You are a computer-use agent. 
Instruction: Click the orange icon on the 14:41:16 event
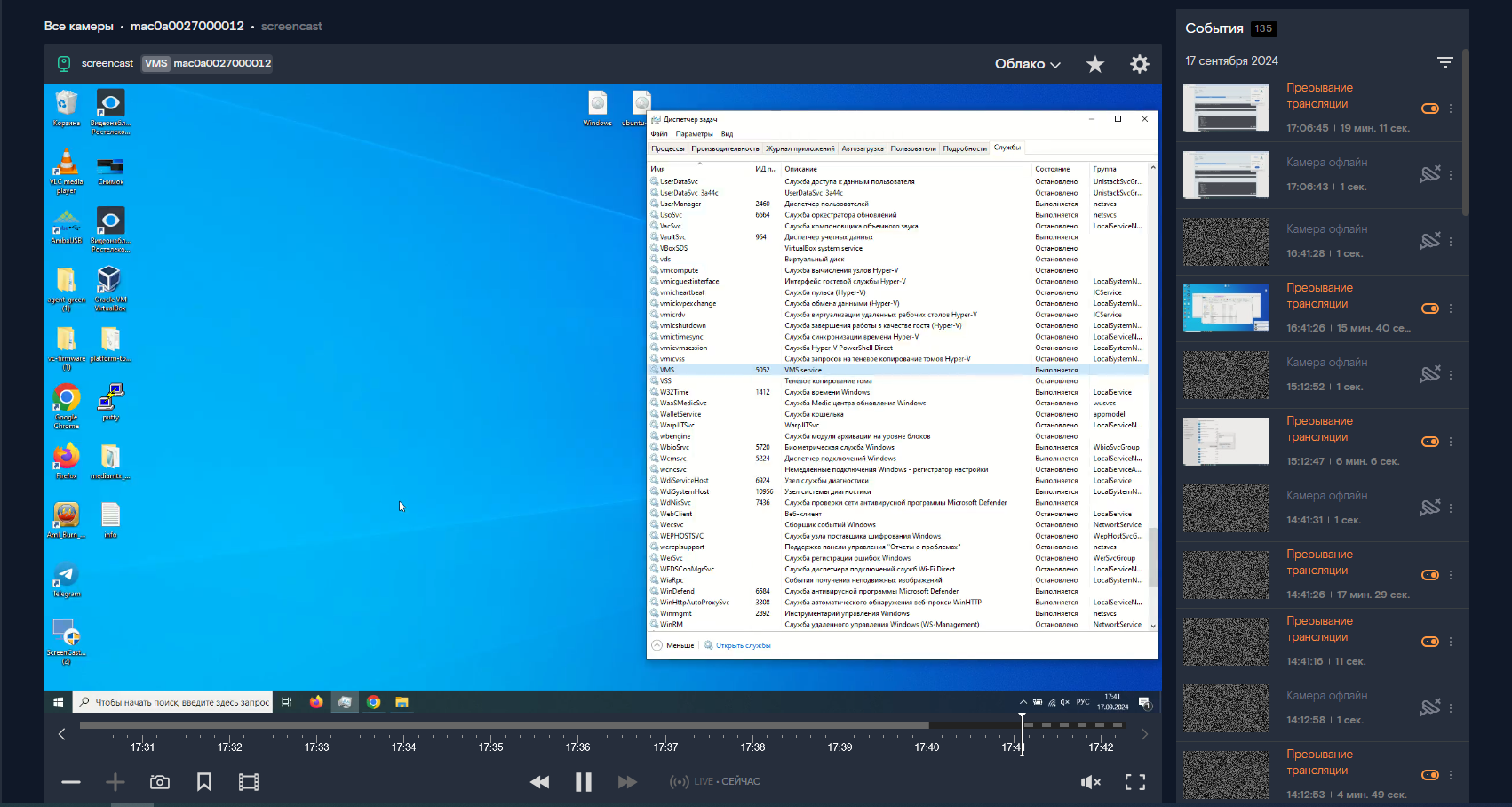1430,642
